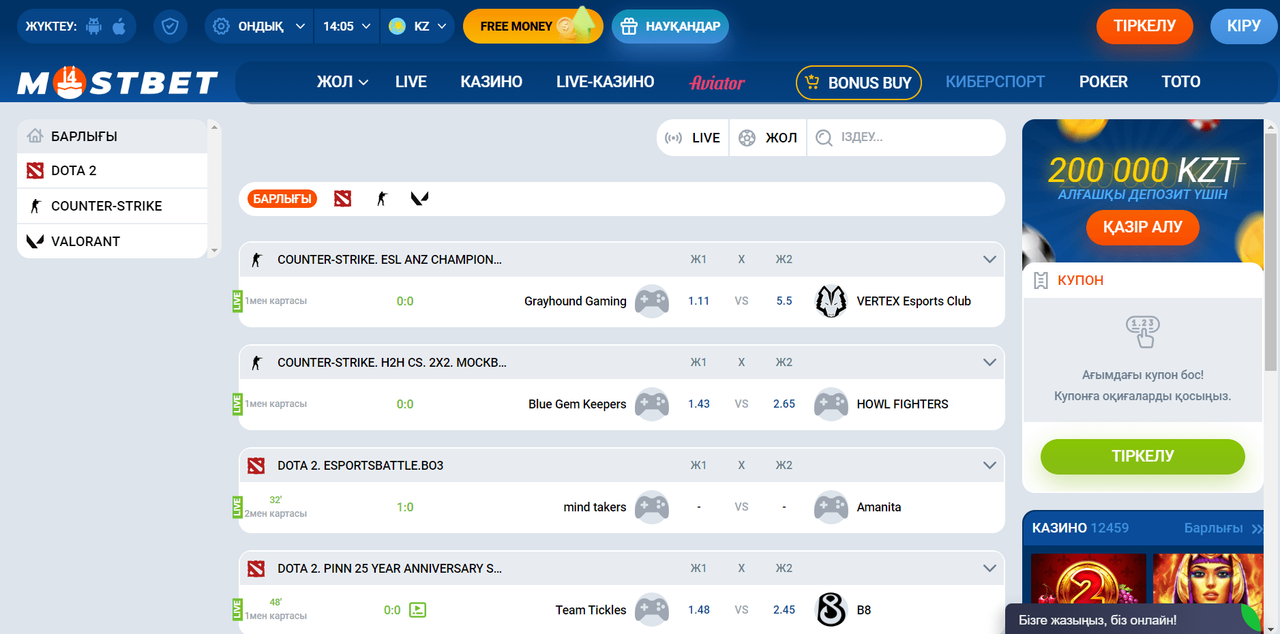This screenshot has height=634, width=1280.
Task: Open the КАЗИНО section
Action: pos(491,82)
